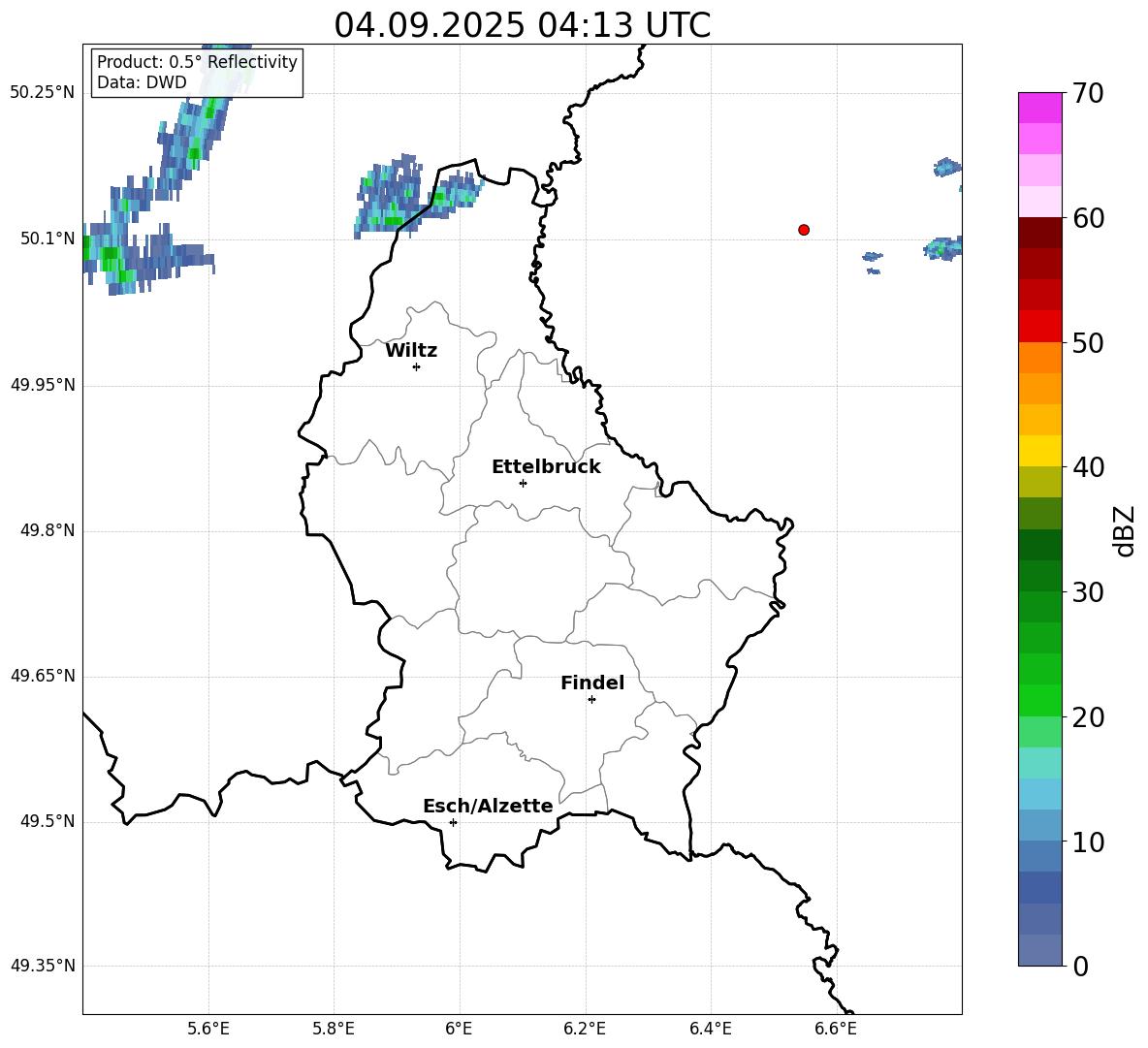Click the 49.95°N latitude axis label
The width and height of the screenshot is (1148, 1048).
42,385
